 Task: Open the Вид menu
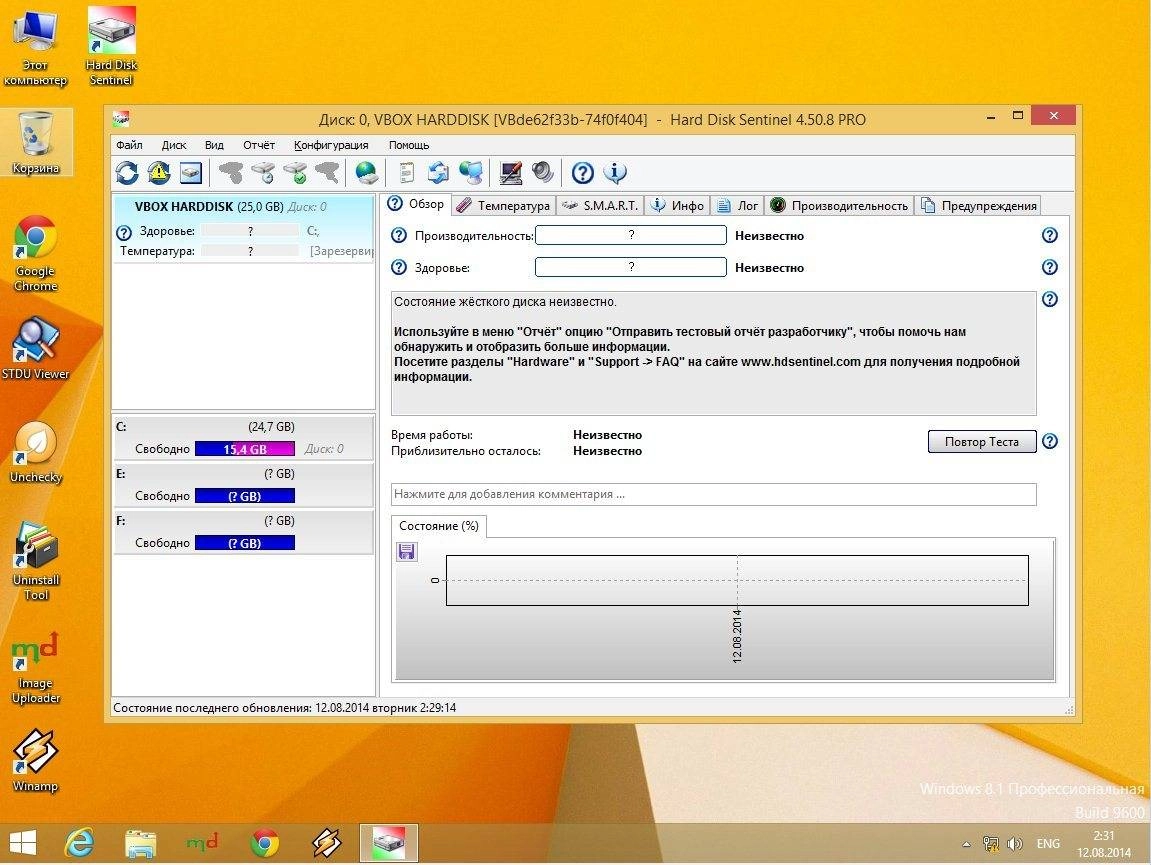click(x=214, y=145)
